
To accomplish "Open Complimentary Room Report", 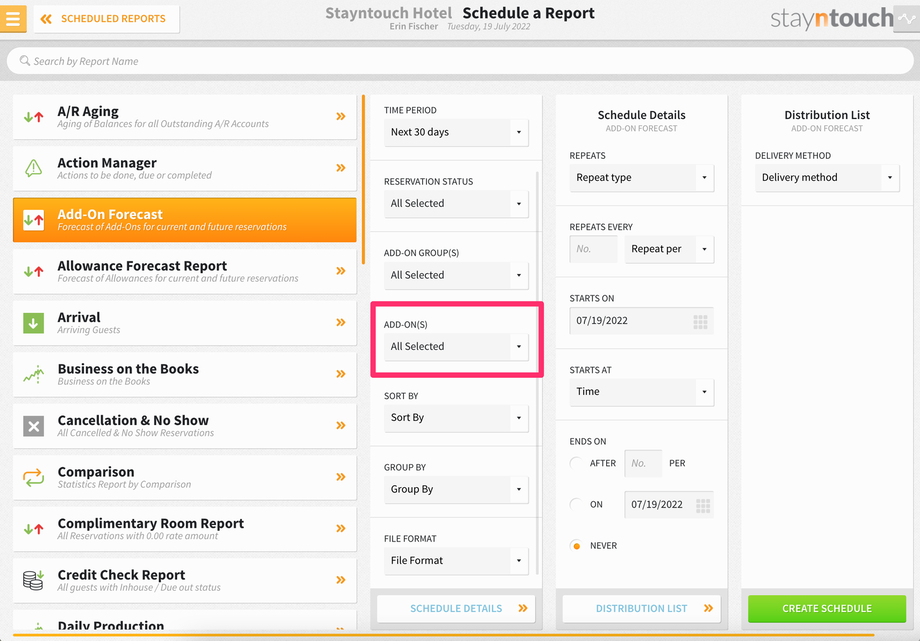I will 184,529.
